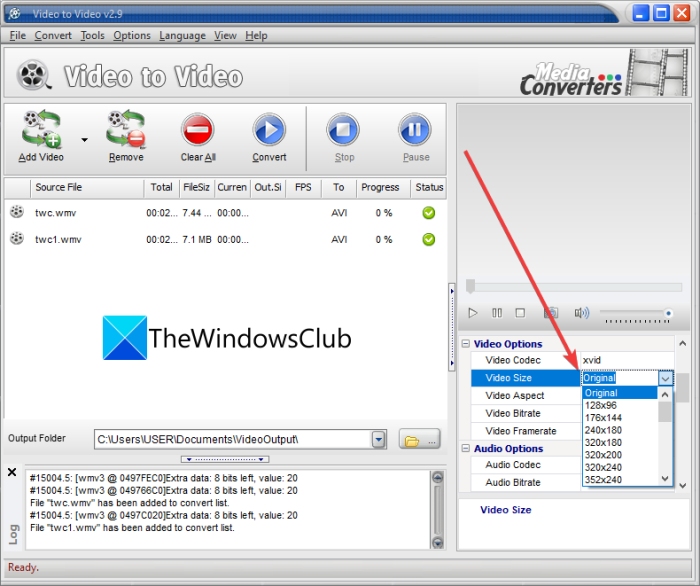
Task: Close the Log panel with X
Action: (x=12, y=472)
